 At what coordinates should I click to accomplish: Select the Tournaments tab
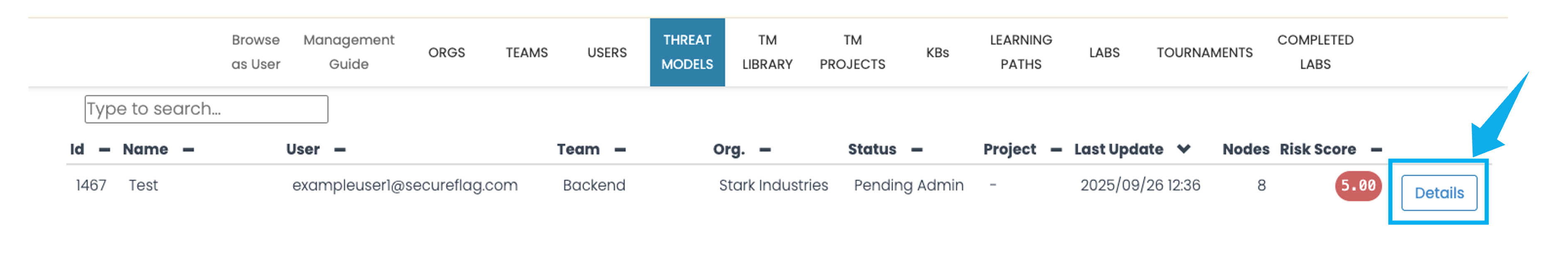click(1204, 53)
